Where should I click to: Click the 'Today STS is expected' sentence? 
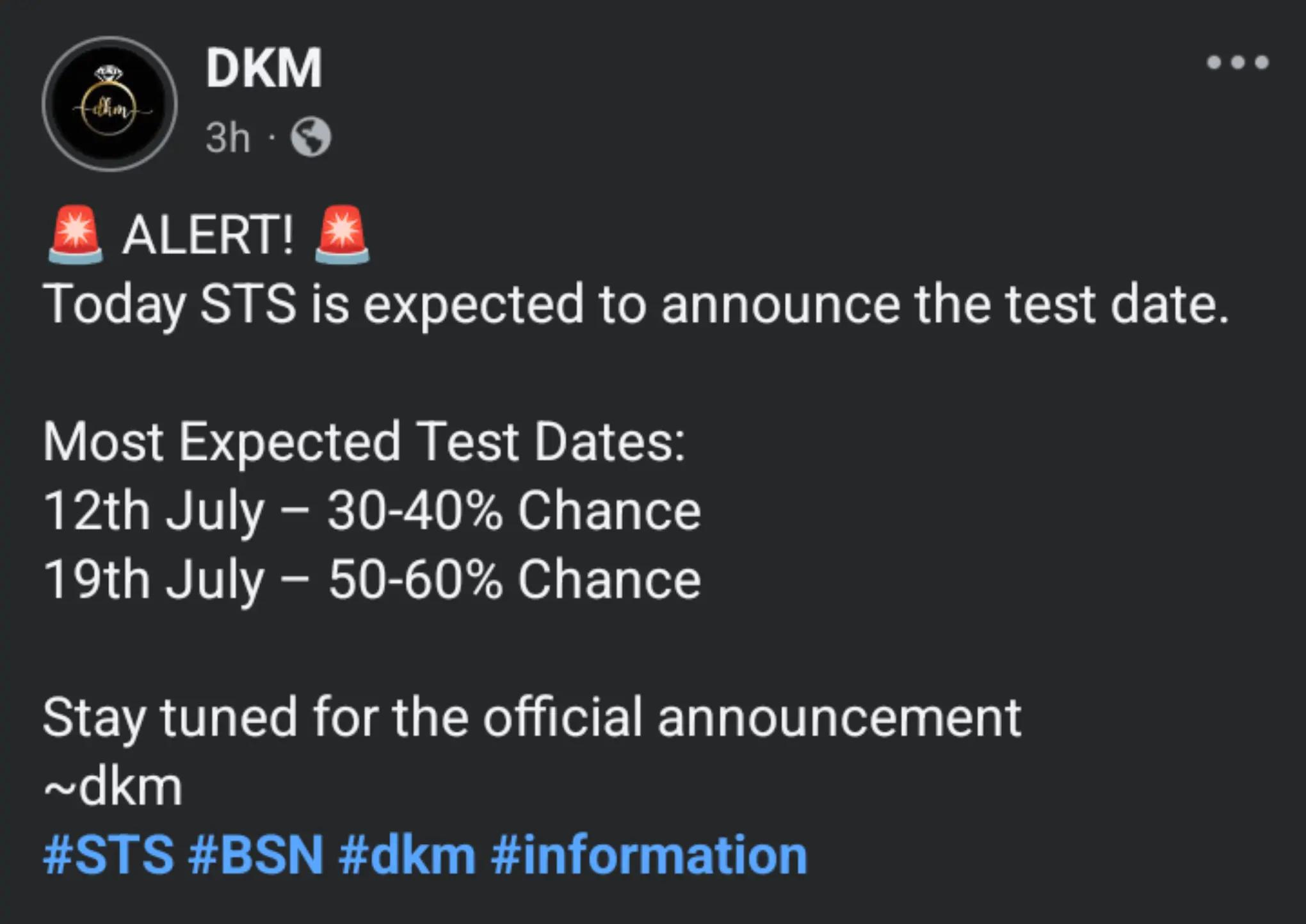pos(636,305)
